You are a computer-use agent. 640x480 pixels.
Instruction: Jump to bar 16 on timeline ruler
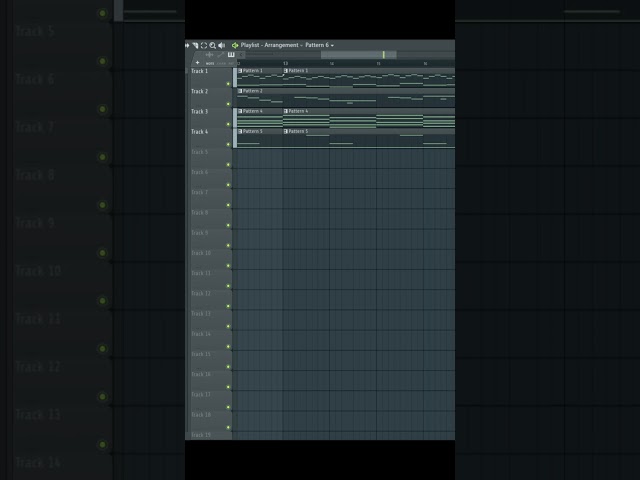click(x=425, y=63)
